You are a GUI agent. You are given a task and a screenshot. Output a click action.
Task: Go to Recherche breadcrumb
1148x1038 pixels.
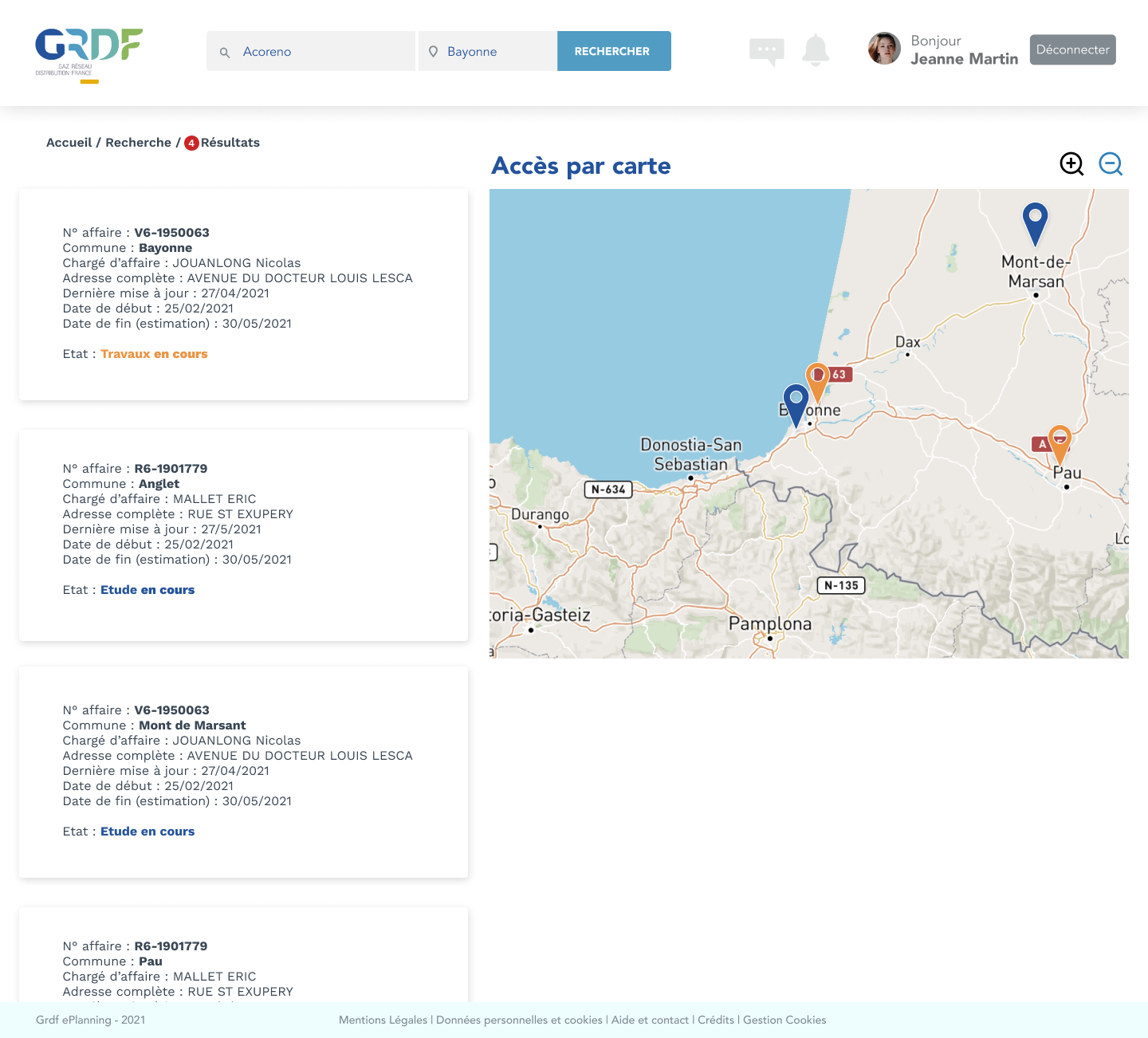pyautogui.click(x=139, y=143)
